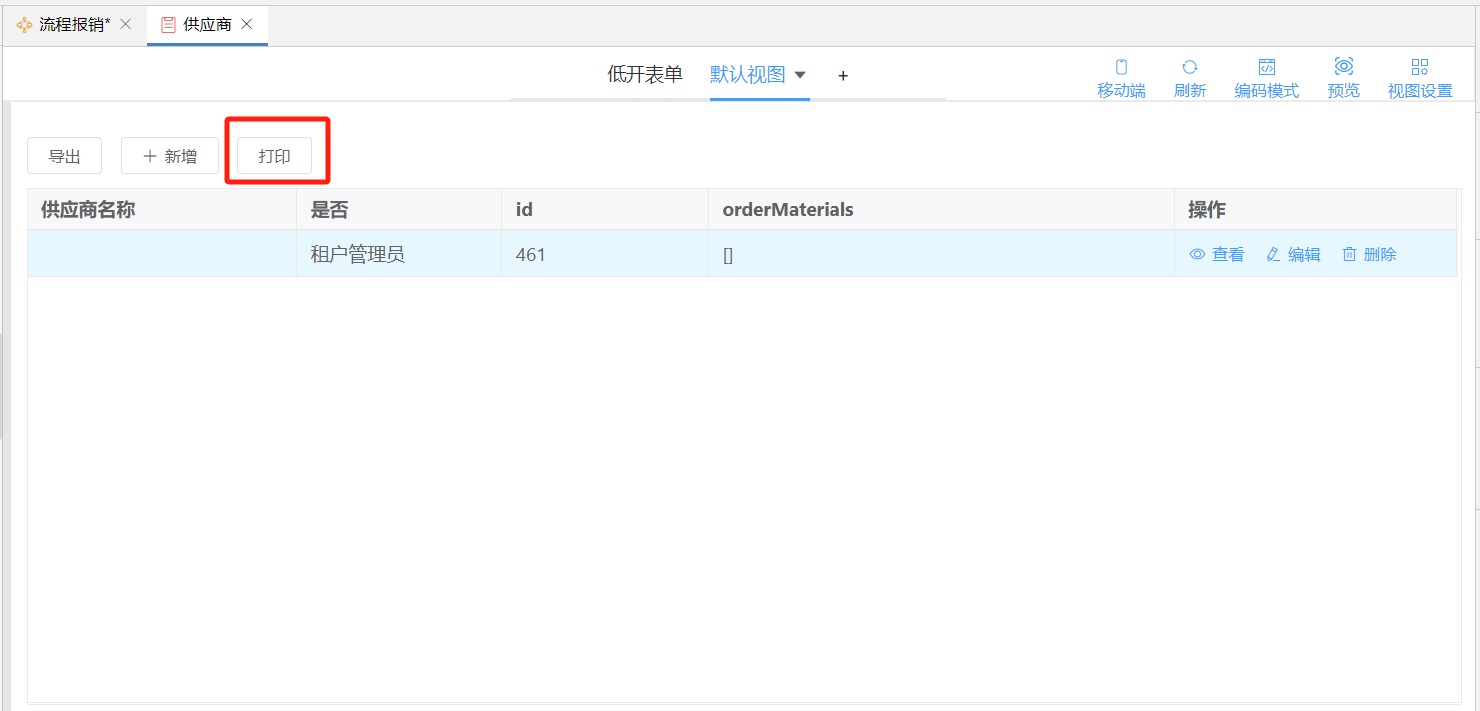The height and width of the screenshot is (711, 1480).
Task: Click the 打印 print button
Action: (274, 156)
